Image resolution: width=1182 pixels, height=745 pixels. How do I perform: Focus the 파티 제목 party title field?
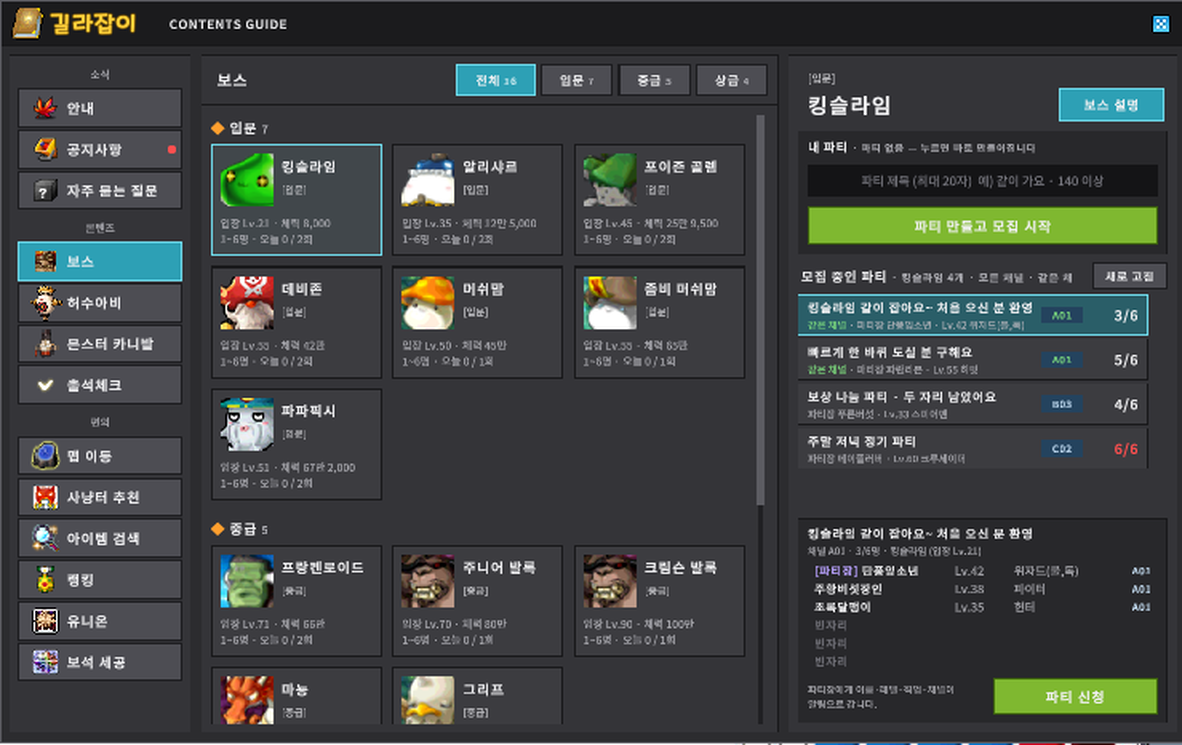pos(982,181)
